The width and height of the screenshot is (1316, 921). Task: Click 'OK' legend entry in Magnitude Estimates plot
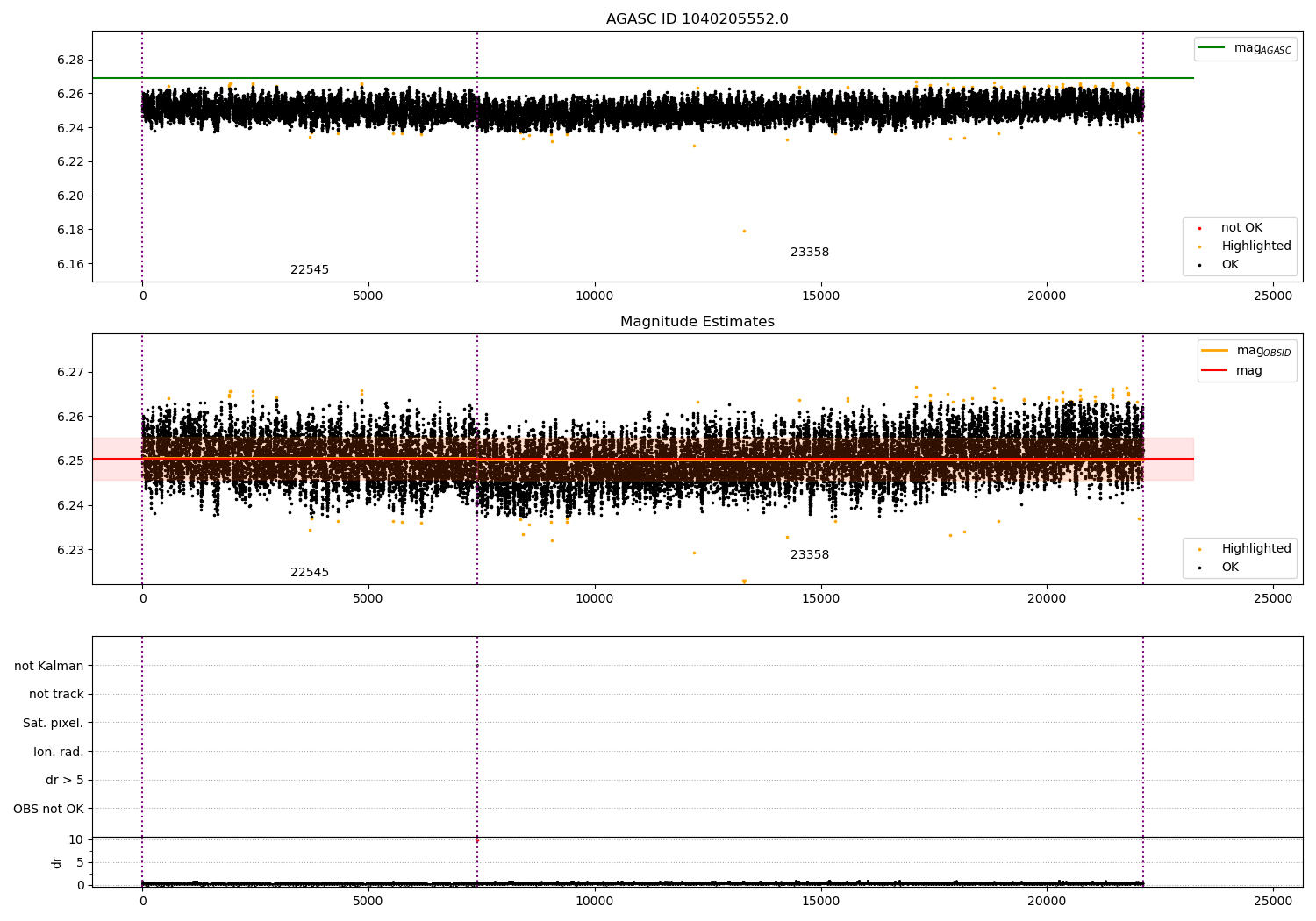coord(1219,568)
